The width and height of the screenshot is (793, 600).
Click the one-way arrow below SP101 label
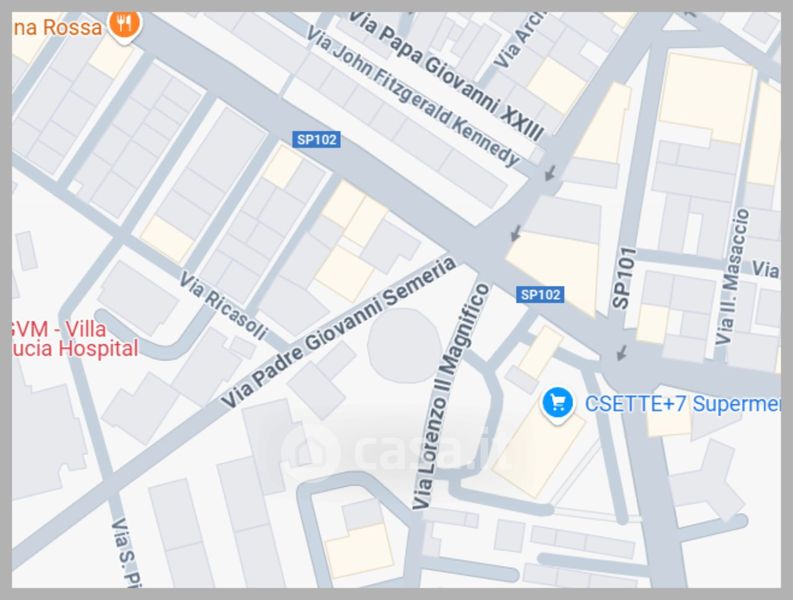click(x=622, y=353)
